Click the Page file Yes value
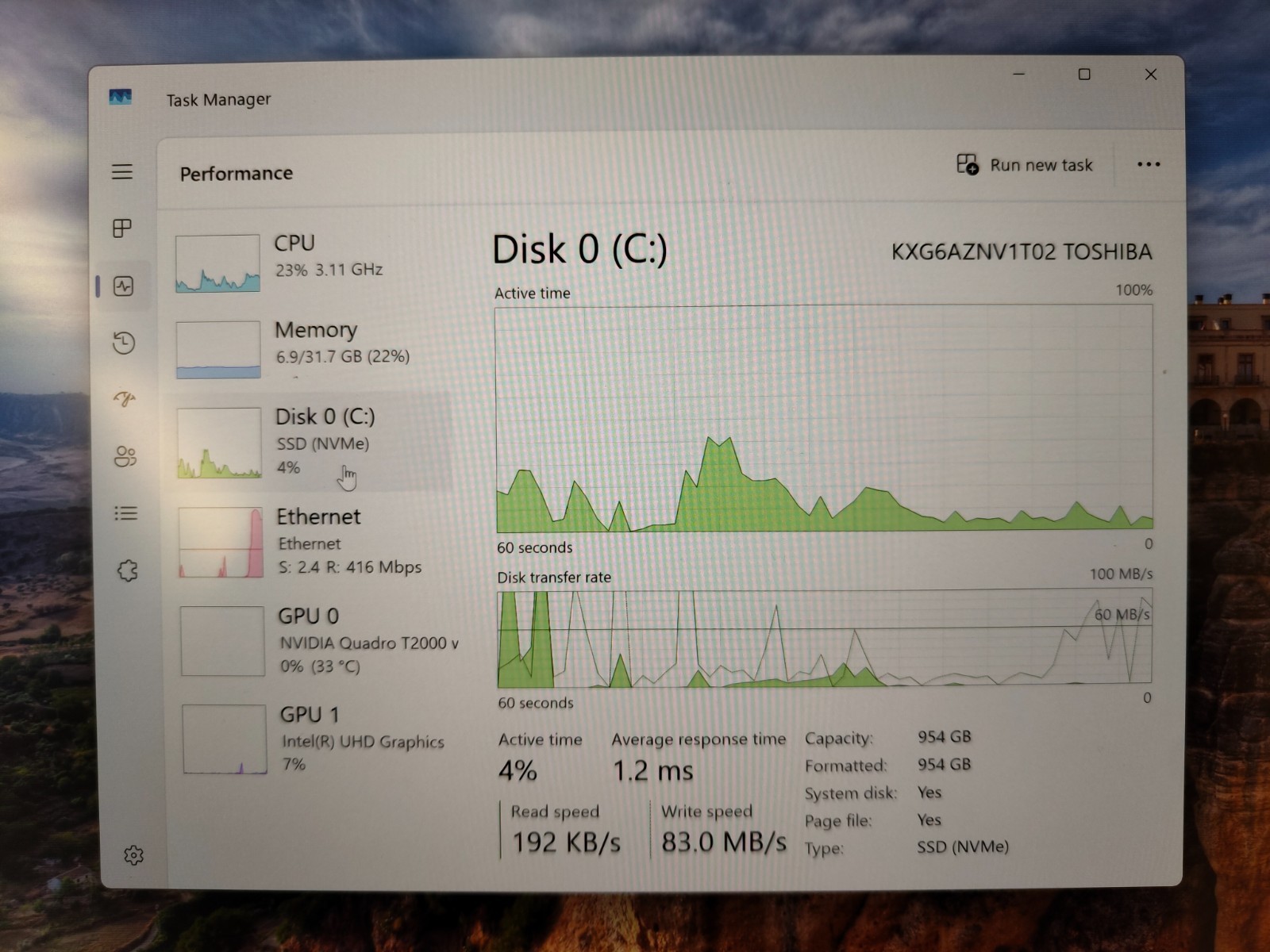 pos(929,820)
